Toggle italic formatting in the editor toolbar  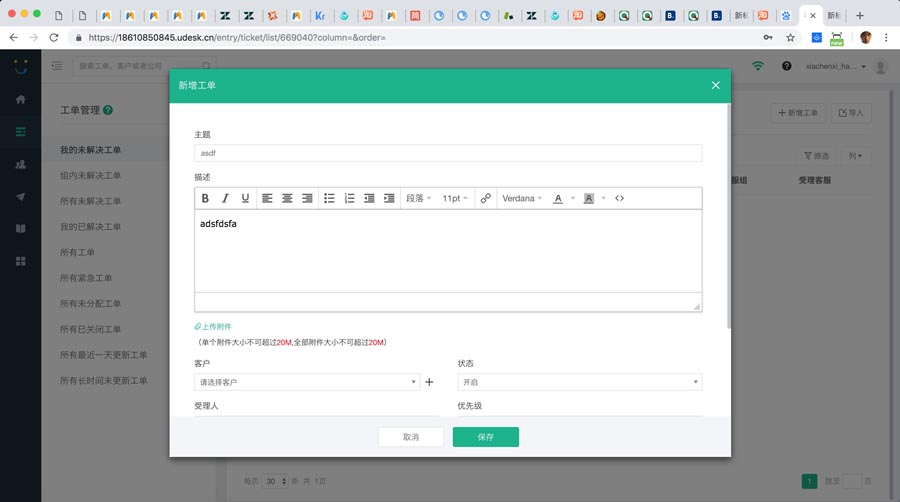(225, 198)
